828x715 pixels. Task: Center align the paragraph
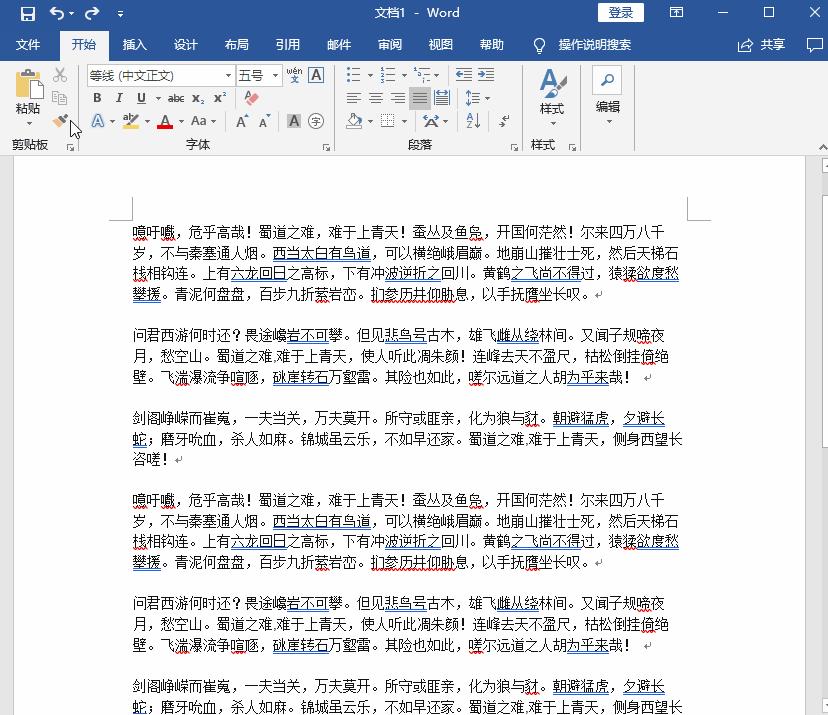375,98
